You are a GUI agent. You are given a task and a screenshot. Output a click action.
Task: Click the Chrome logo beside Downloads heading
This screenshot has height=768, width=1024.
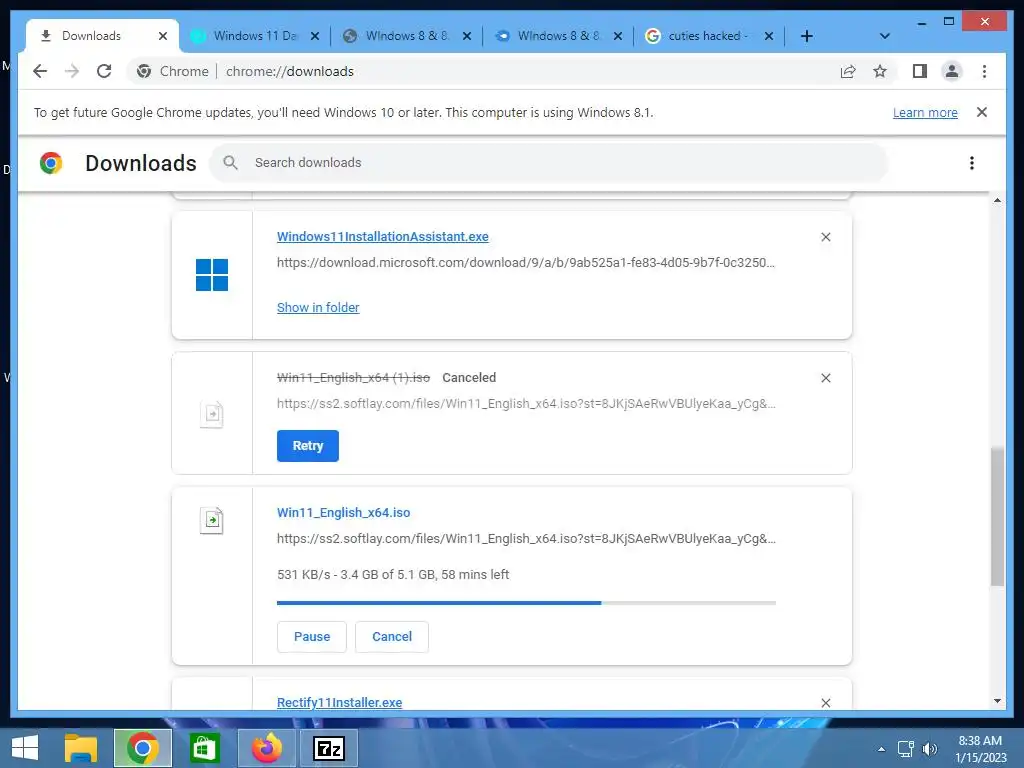pyautogui.click(x=51, y=163)
